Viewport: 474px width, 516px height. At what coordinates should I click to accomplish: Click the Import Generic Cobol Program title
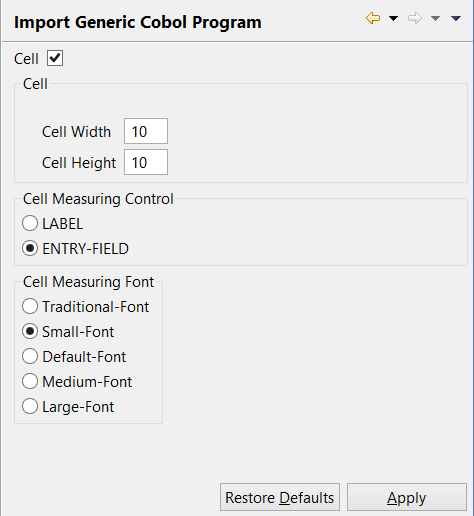click(x=138, y=22)
